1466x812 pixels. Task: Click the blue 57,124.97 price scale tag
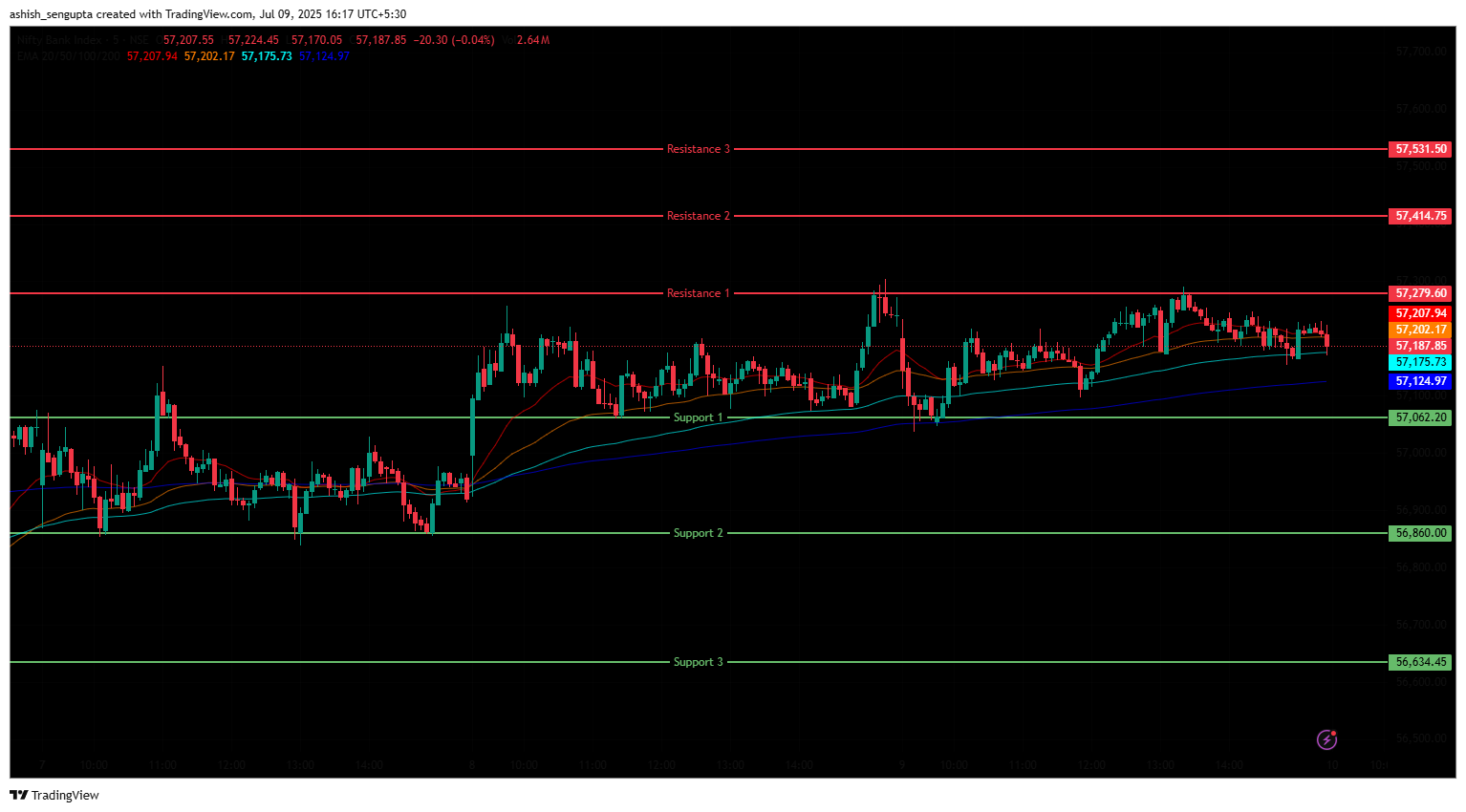pos(1420,381)
